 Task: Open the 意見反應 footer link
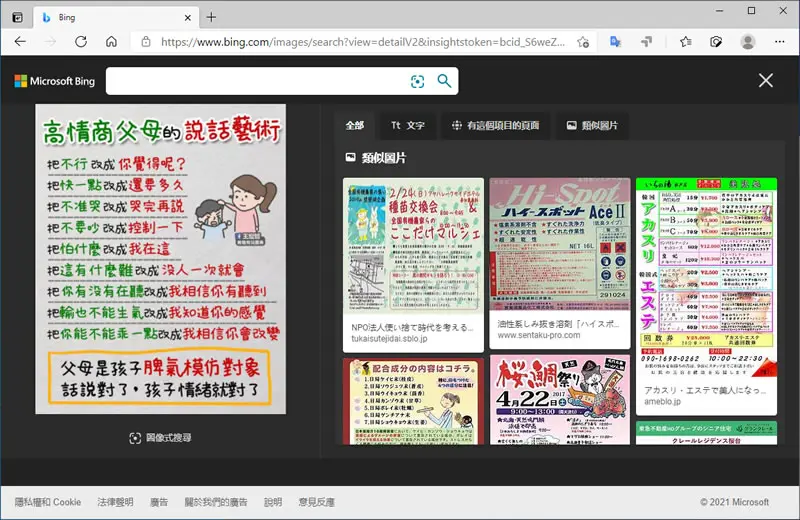tap(316, 502)
